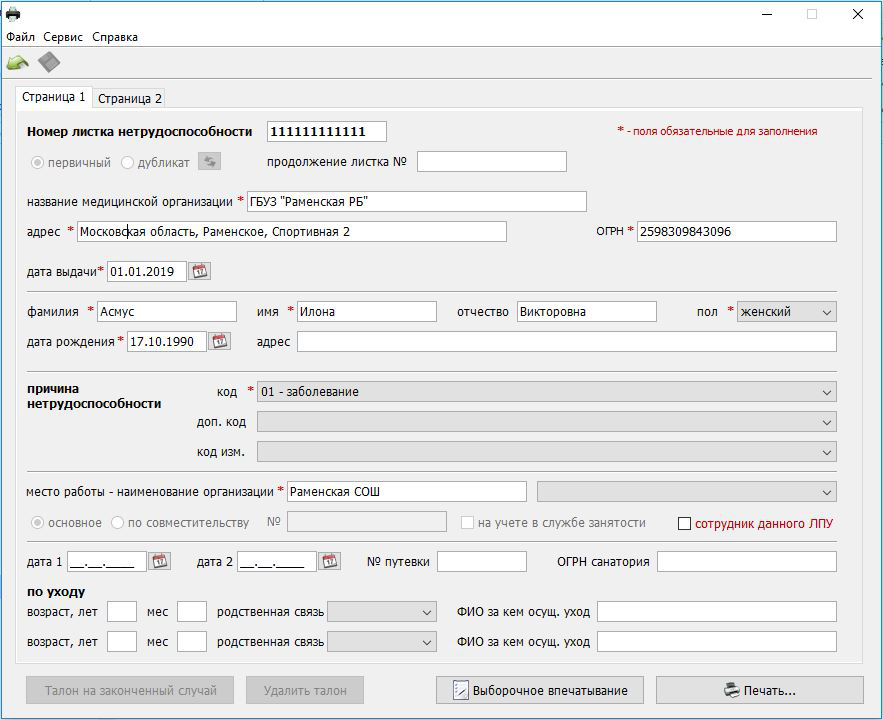Click swap arrows icon beside дубликат
This screenshot has height=720, width=883.
click(209, 162)
